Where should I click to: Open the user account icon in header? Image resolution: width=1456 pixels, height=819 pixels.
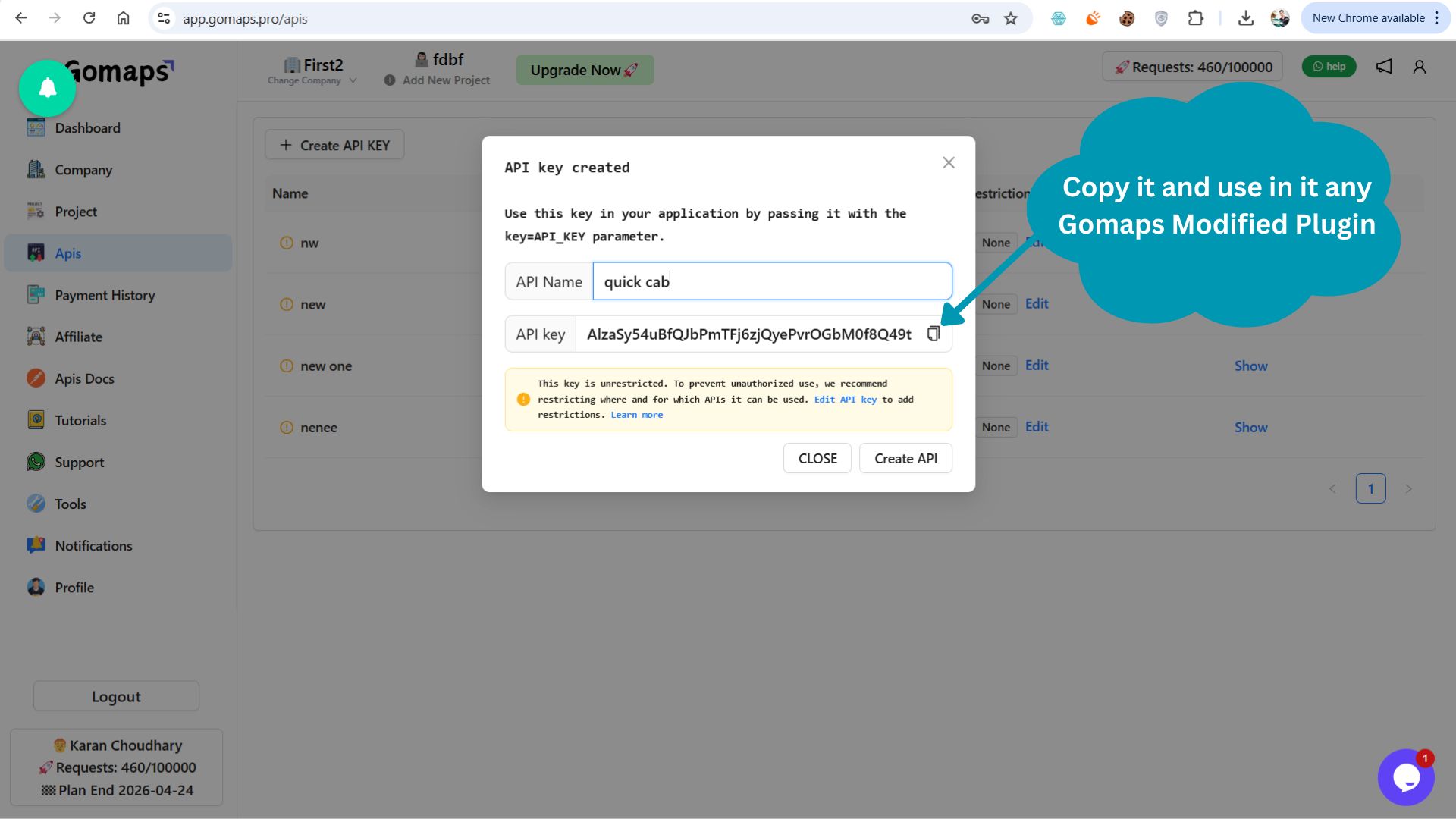[x=1420, y=67]
